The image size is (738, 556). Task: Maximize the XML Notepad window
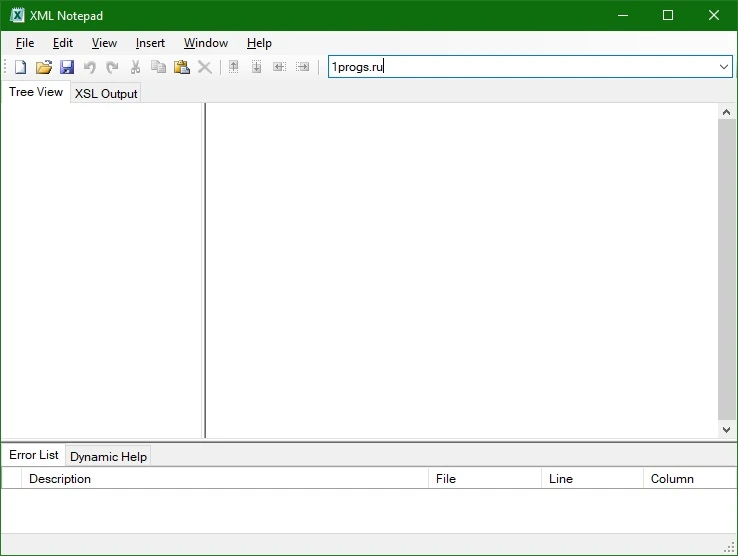pyautogui.click(x=667, y=15)
